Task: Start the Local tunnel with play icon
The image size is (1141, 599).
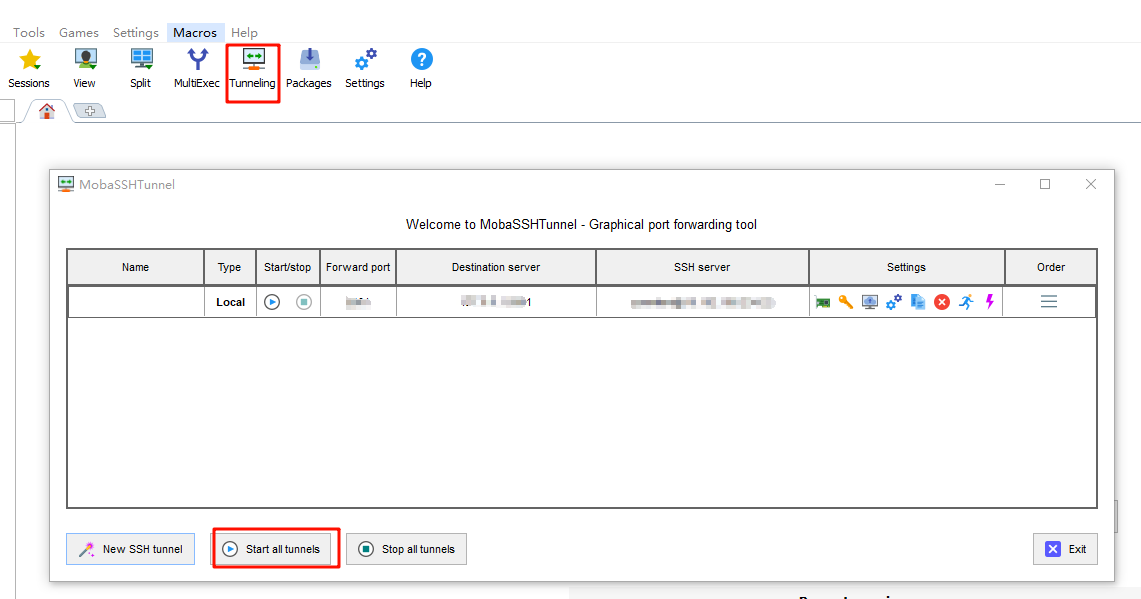Action: [272, 302]
